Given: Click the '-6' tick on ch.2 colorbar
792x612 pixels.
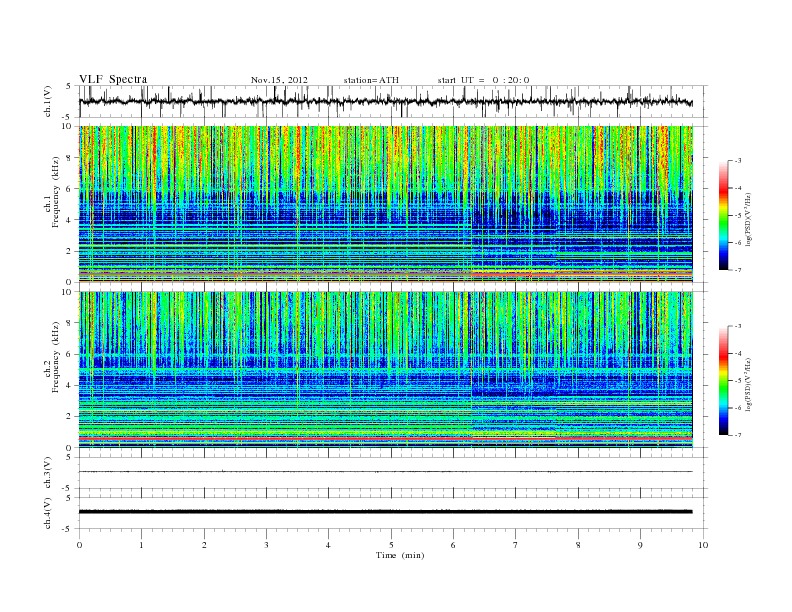Looking at the screenshot, I should click(x=738, y=408).
